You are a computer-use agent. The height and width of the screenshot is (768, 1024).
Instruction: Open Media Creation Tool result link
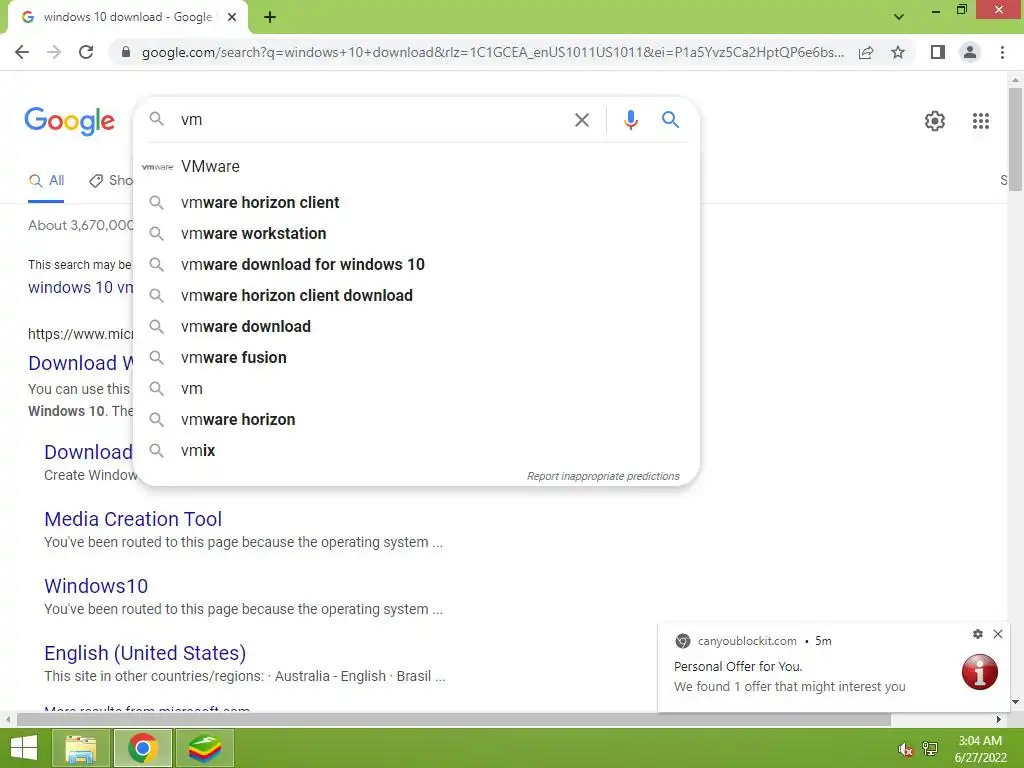(133, 519)
